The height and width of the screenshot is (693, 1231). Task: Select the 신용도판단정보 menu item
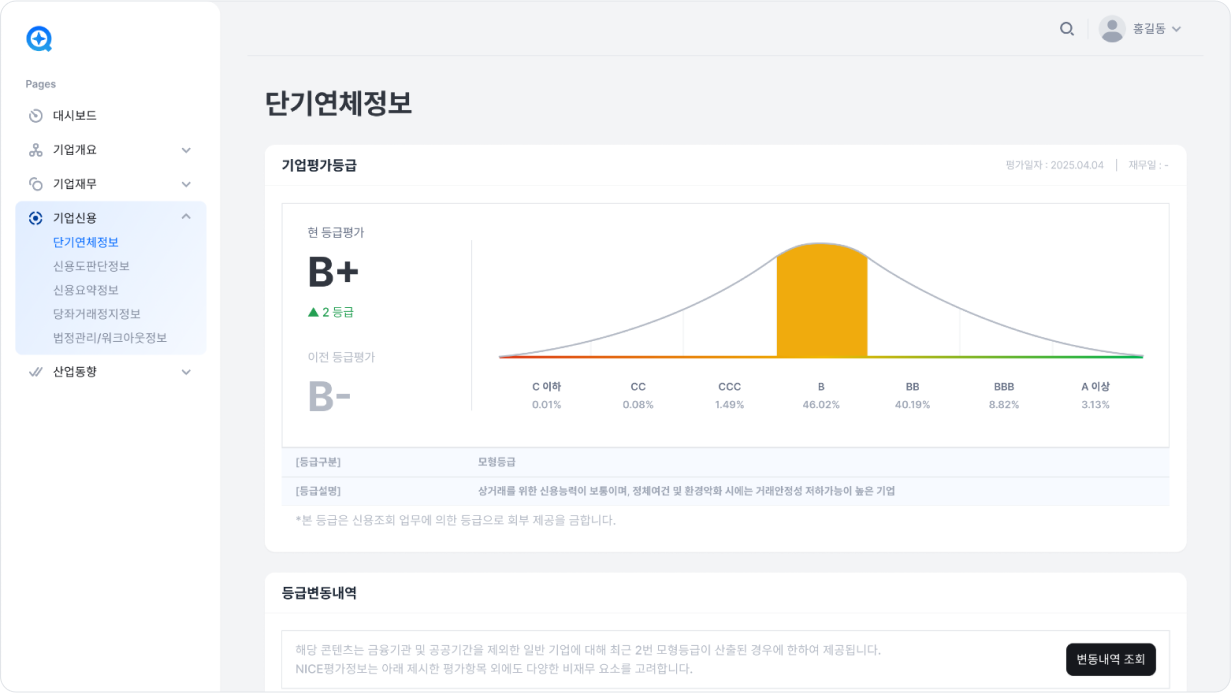coord(92,266)
